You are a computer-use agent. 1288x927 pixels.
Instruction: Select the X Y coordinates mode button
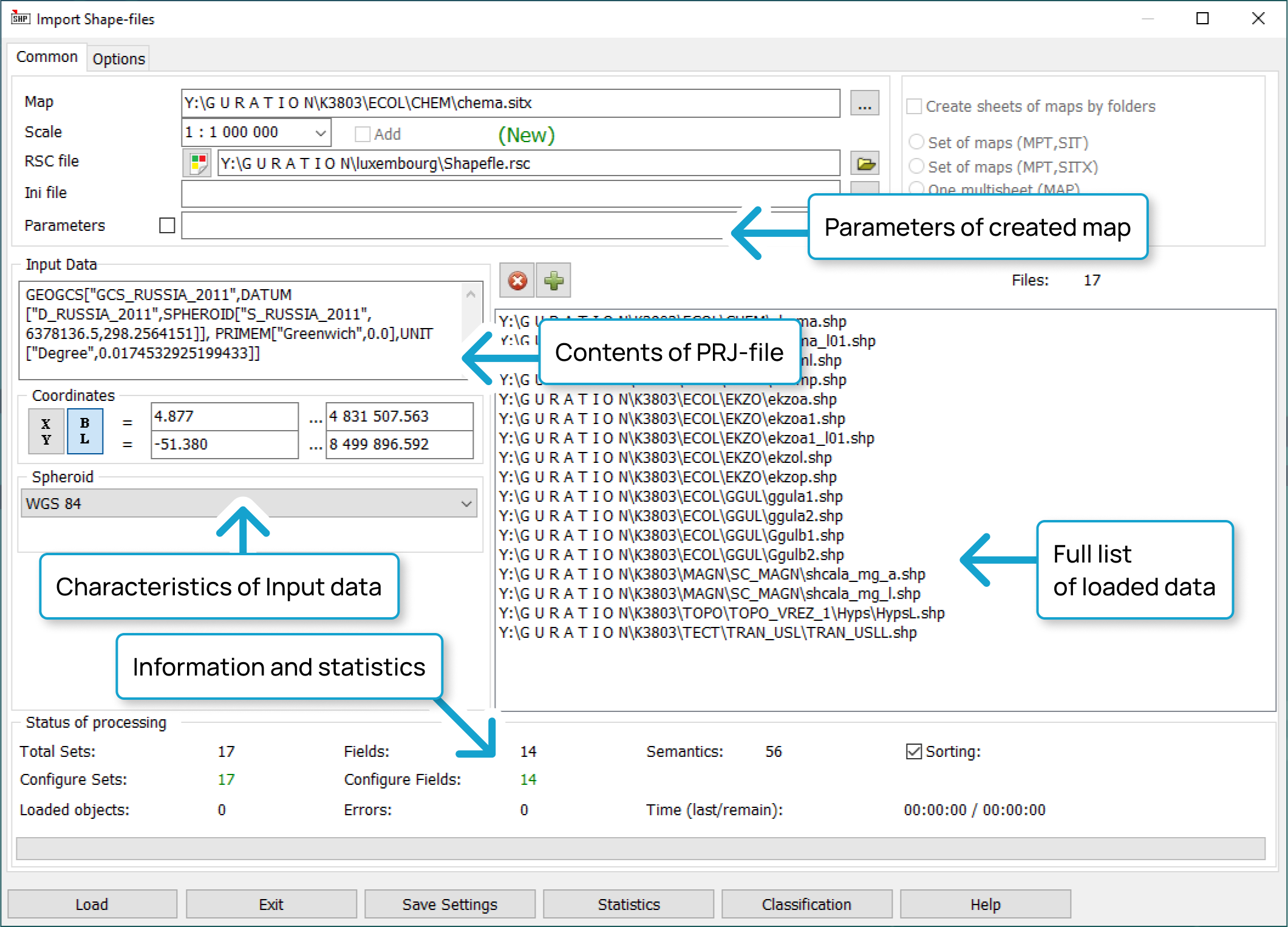point(46,431)
